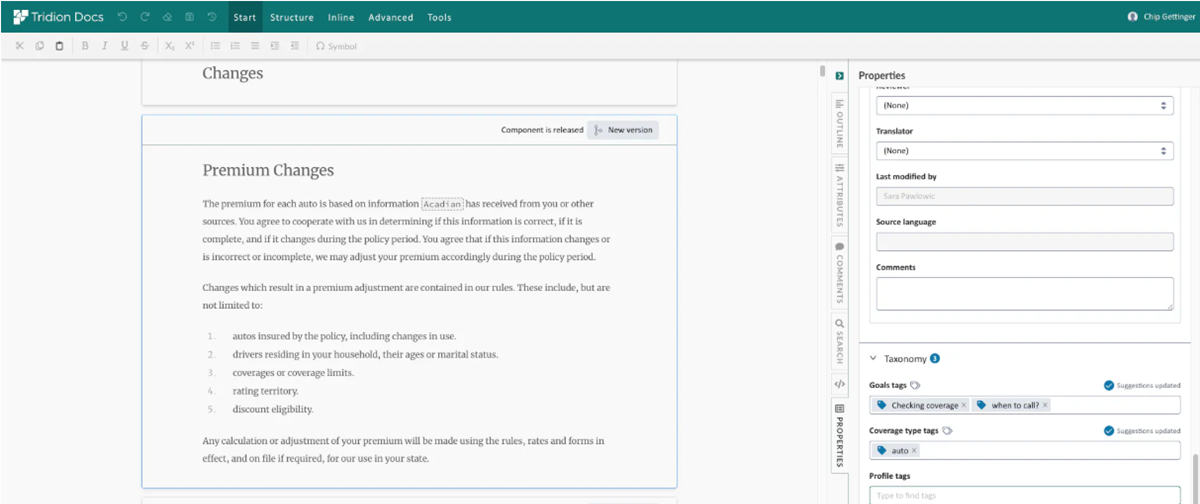The height and width of the screenshot is (504, 1200).
Task: Click the Bold formatting icon
Action: (x=85, y=46)
